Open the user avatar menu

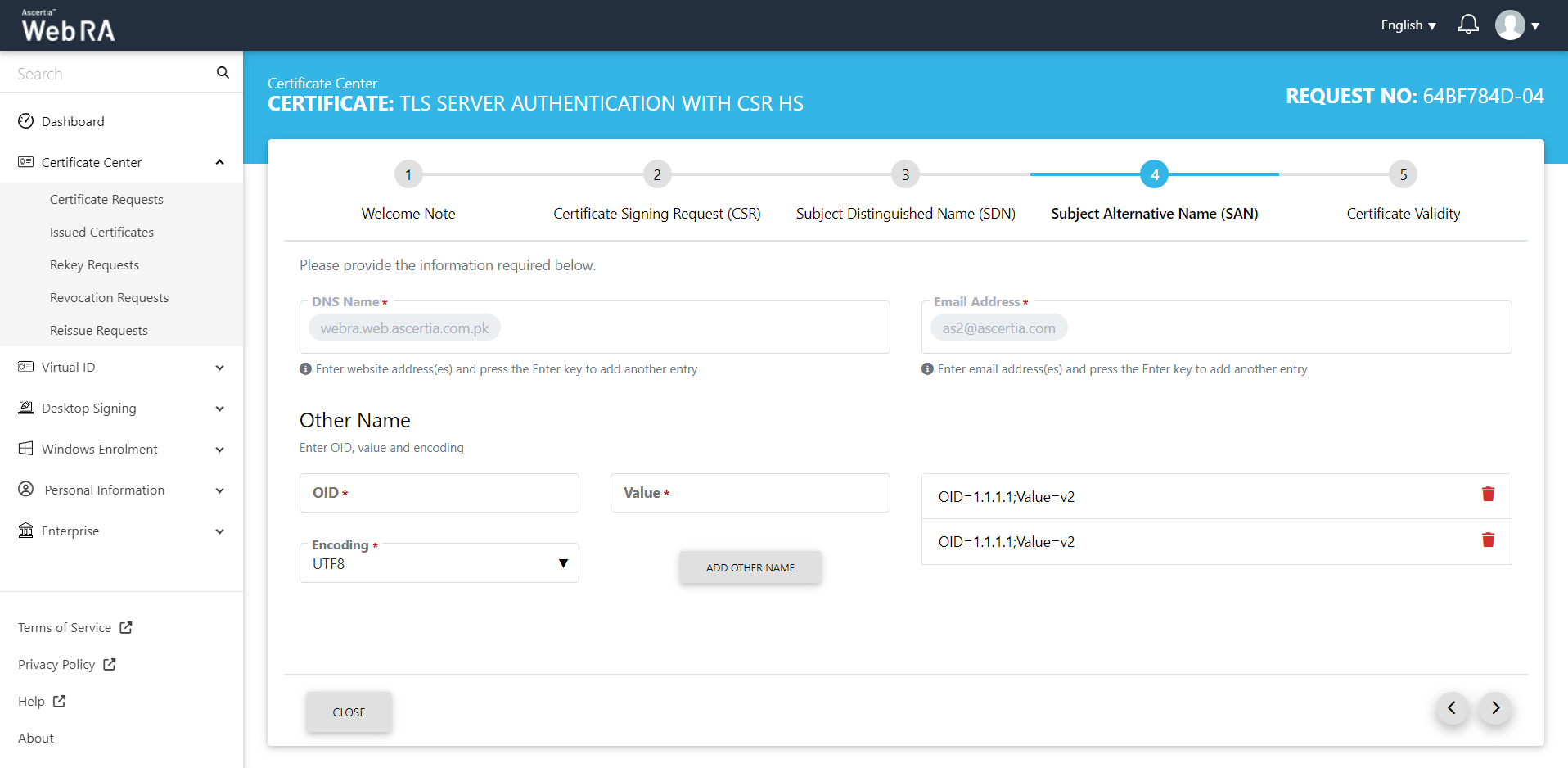(1510, 25)
